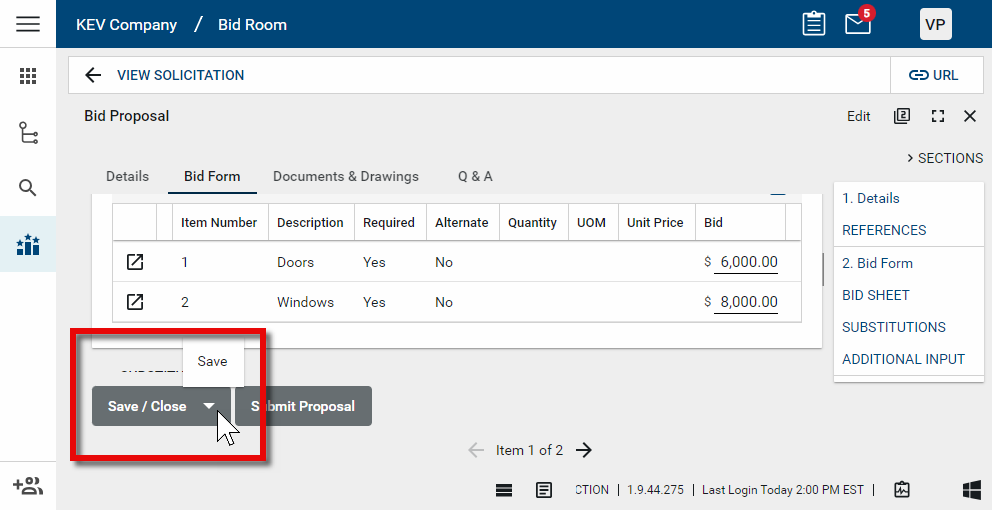Open the apps grid icon in sidebar

[28, 76]
